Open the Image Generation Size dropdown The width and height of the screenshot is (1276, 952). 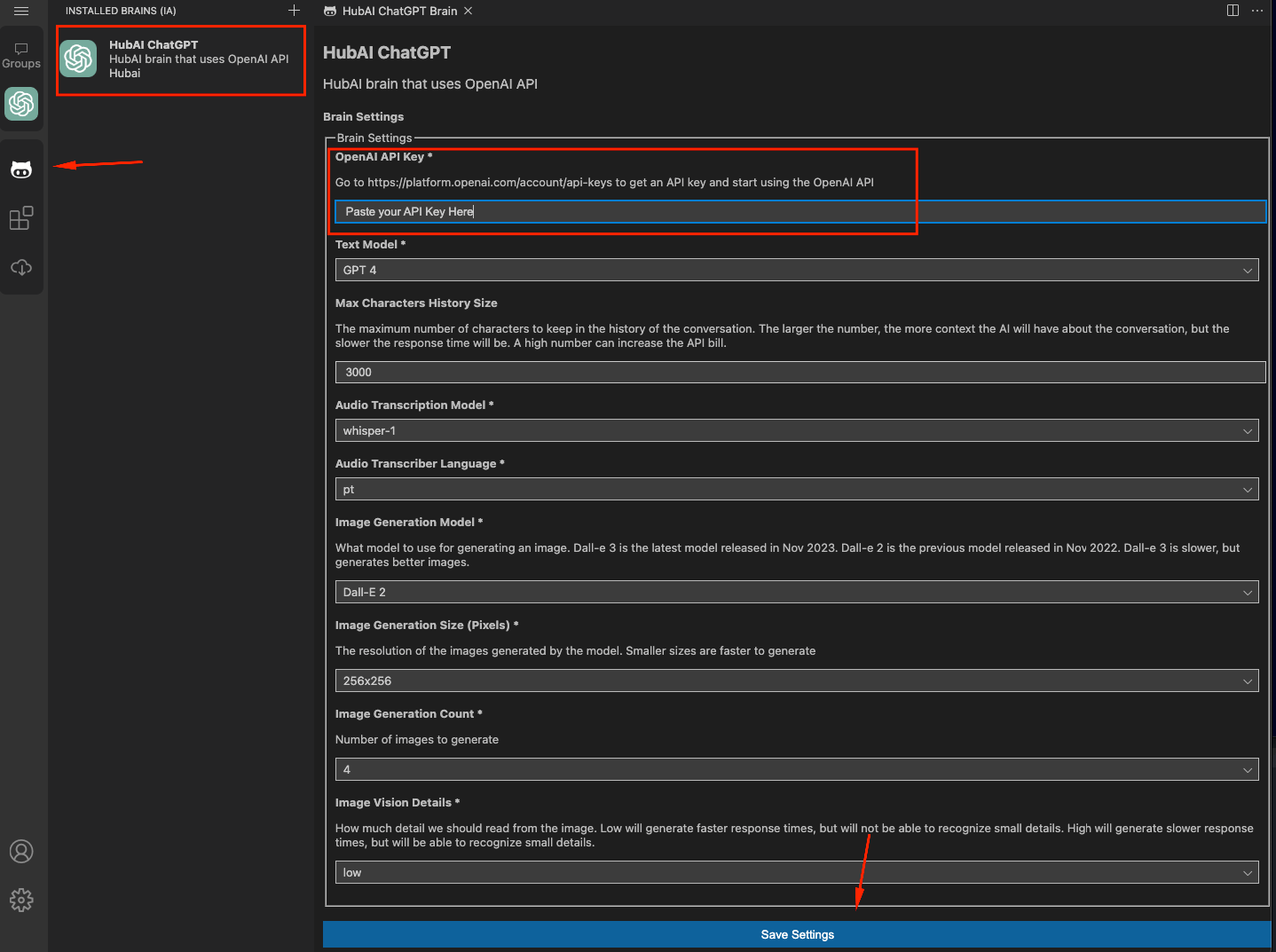point(797,681)
